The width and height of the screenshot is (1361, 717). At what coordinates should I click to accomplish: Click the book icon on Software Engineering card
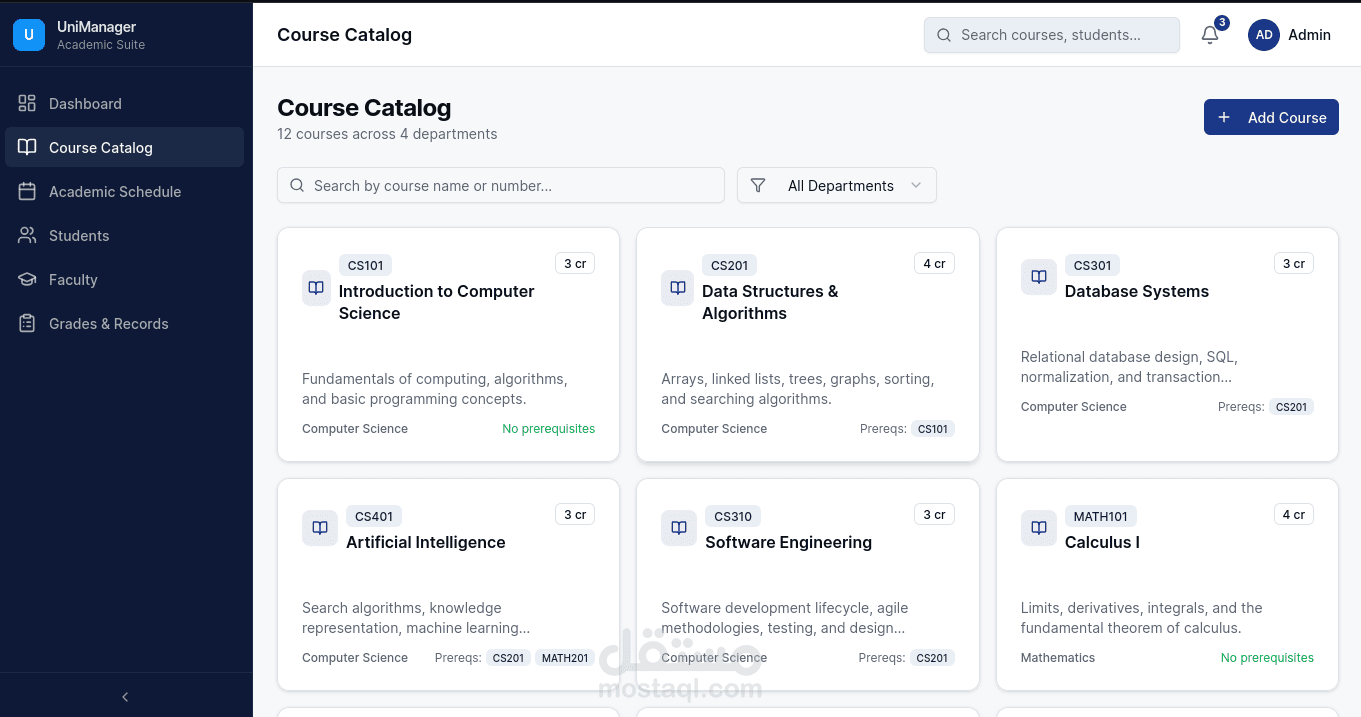pyautogui.click(x=679, y=528)
